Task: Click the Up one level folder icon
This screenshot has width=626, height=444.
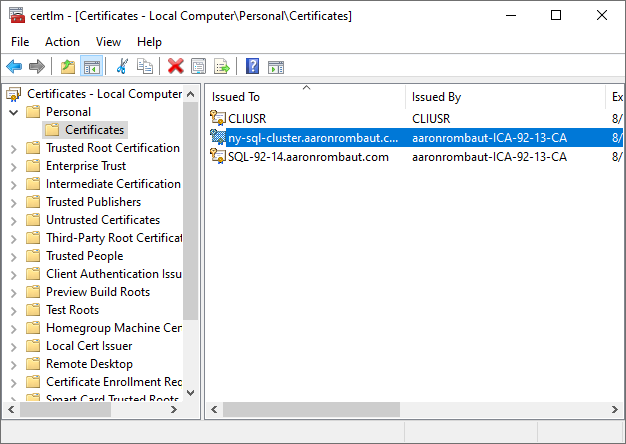Action: [x=68, y=66]
